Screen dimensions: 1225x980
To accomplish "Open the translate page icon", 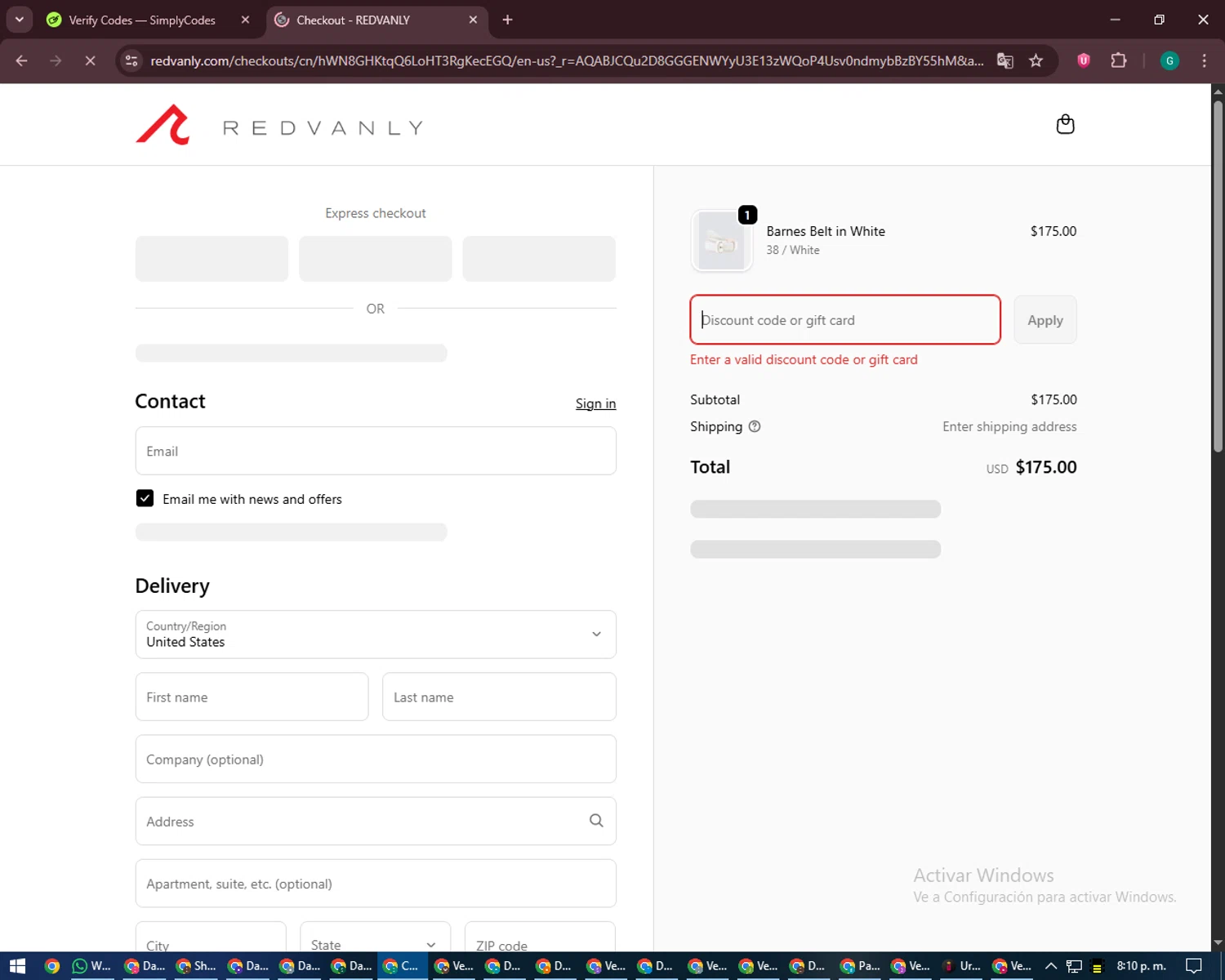I will [1005, 60].
